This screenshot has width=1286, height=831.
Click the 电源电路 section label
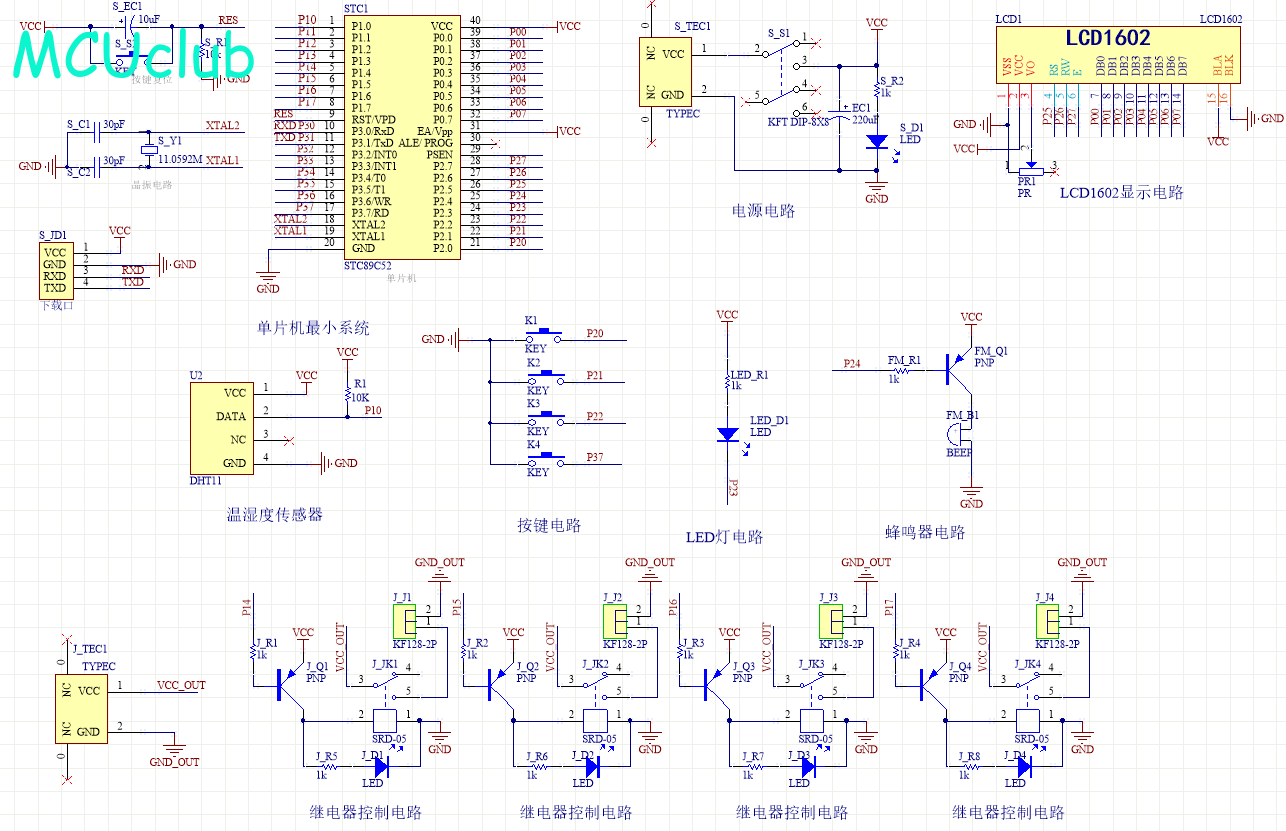(764, 211)
